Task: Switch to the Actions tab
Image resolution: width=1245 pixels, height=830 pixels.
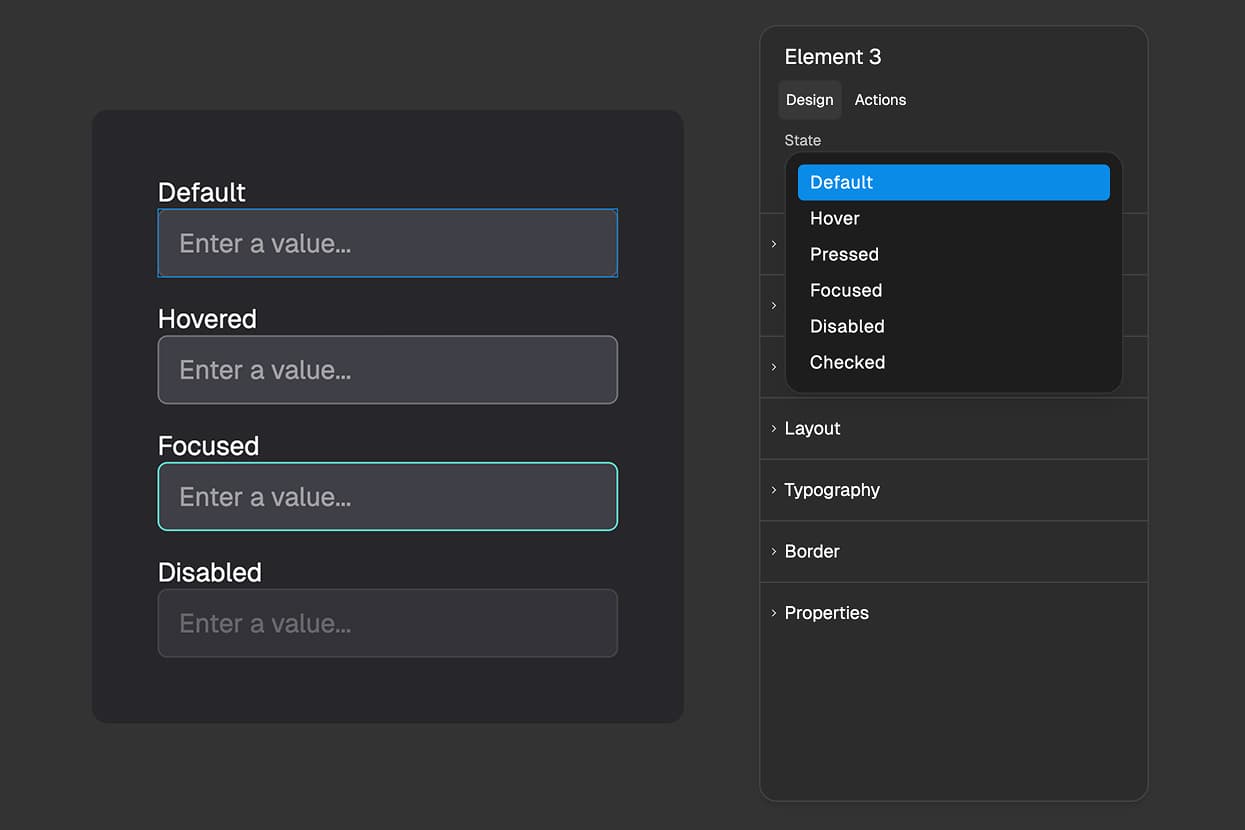Action: (879, 99)
